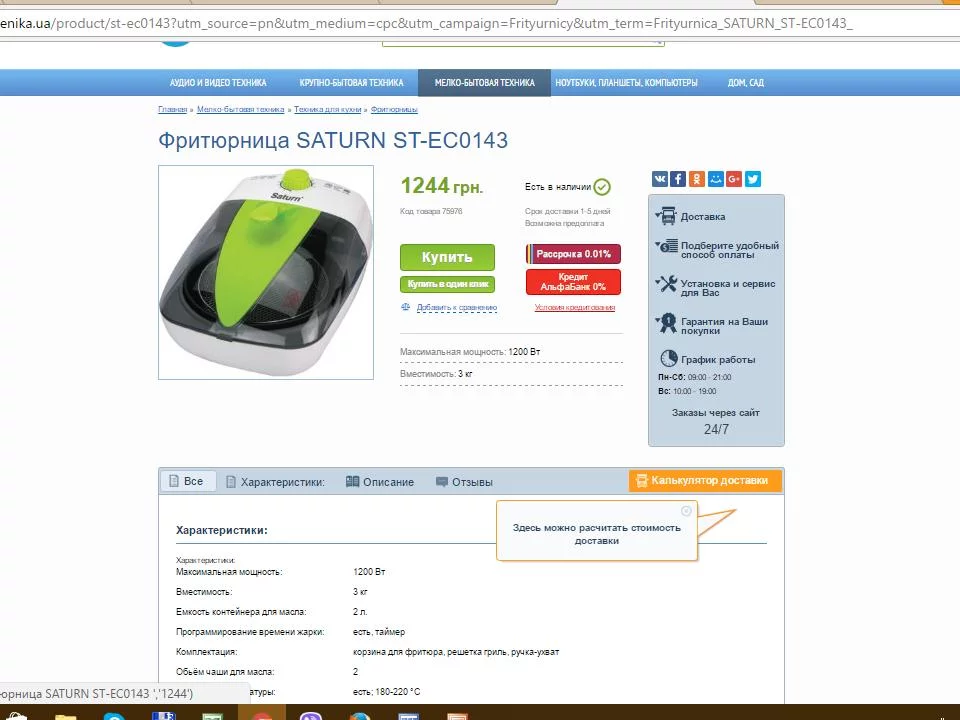Choose Рассрочка 0.01% installment option
Viewport: 960px width, 720px height.
(573, 254)
